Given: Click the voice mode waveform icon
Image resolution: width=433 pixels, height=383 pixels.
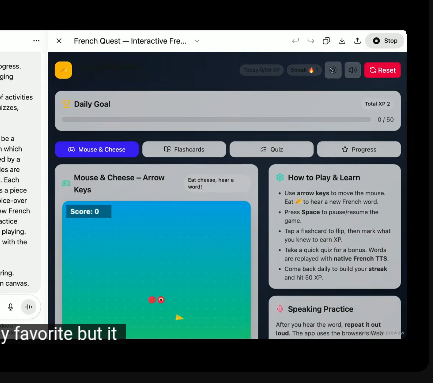Looking at the screenshot, I should 29,307.
